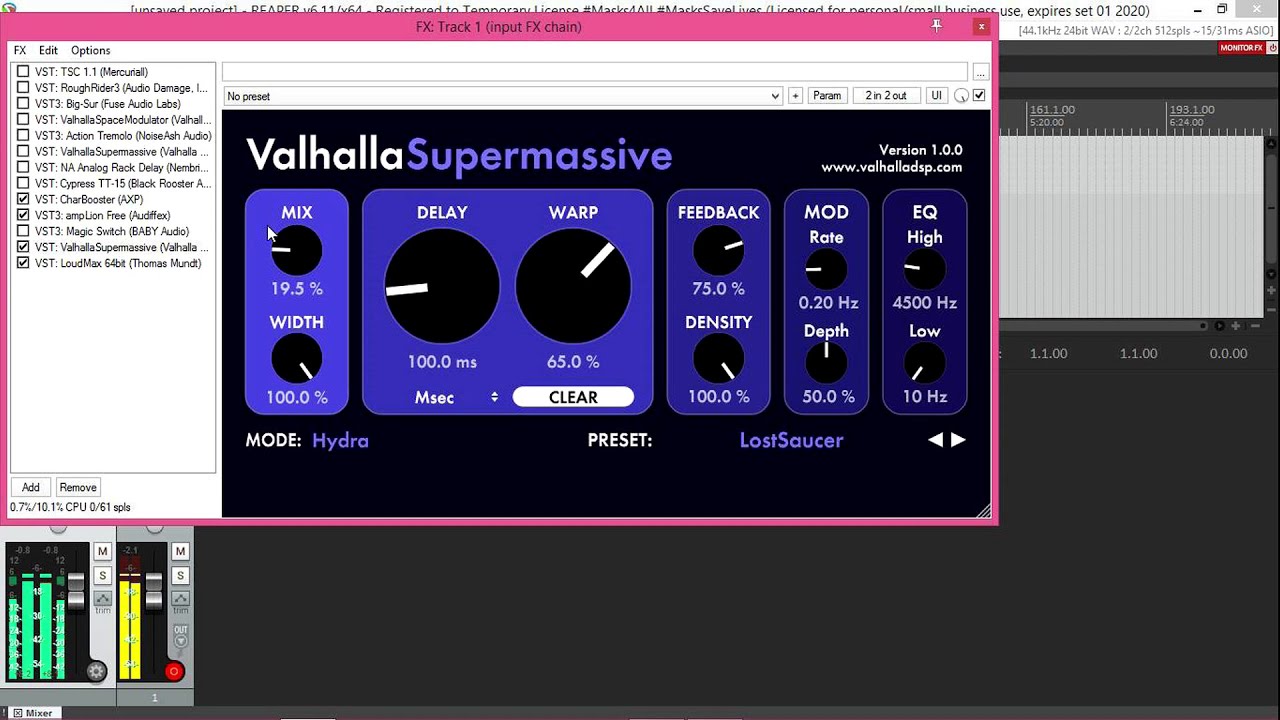Image resolution: width=1280 pixels, height=720 pixels.
Task: Open the FX menu
Action: pos(20,50)
